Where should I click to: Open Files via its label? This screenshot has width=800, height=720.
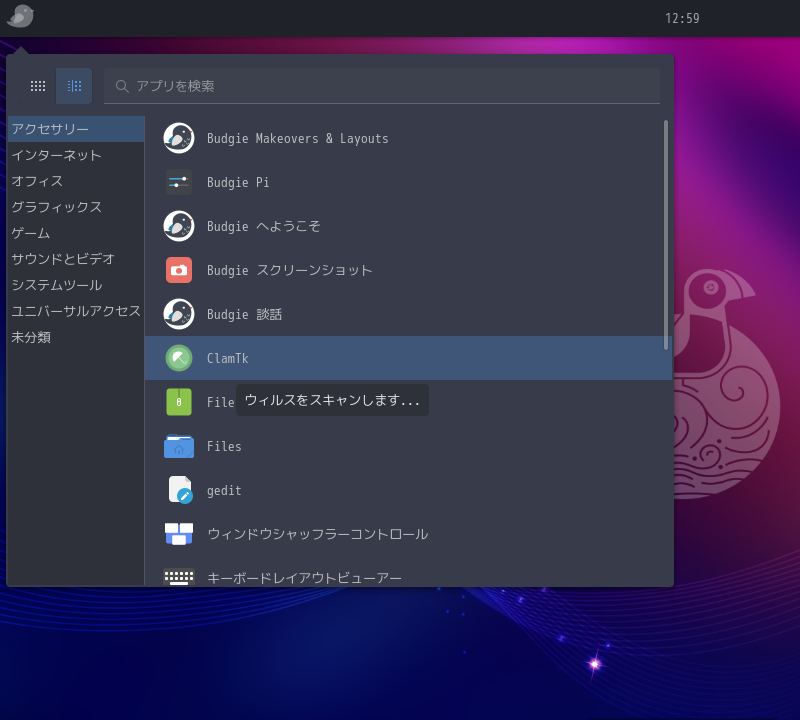coord(224,446)
